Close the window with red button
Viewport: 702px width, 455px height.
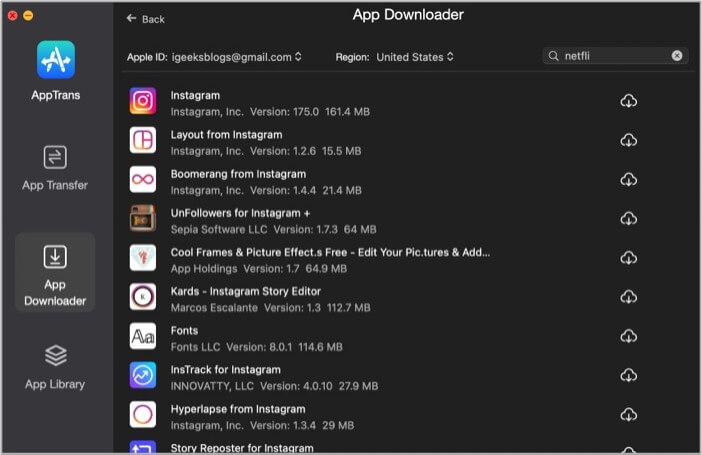13,16
